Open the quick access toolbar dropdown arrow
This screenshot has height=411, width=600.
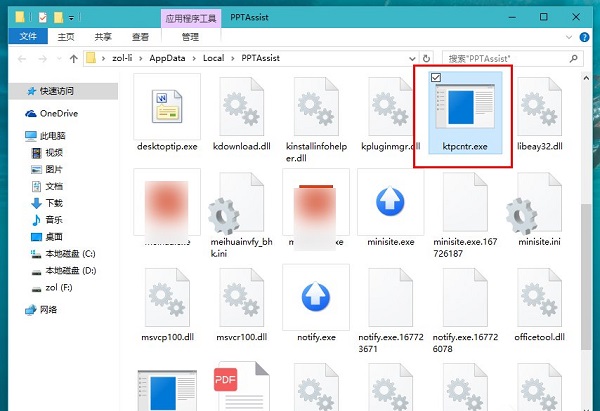(71, 18)
